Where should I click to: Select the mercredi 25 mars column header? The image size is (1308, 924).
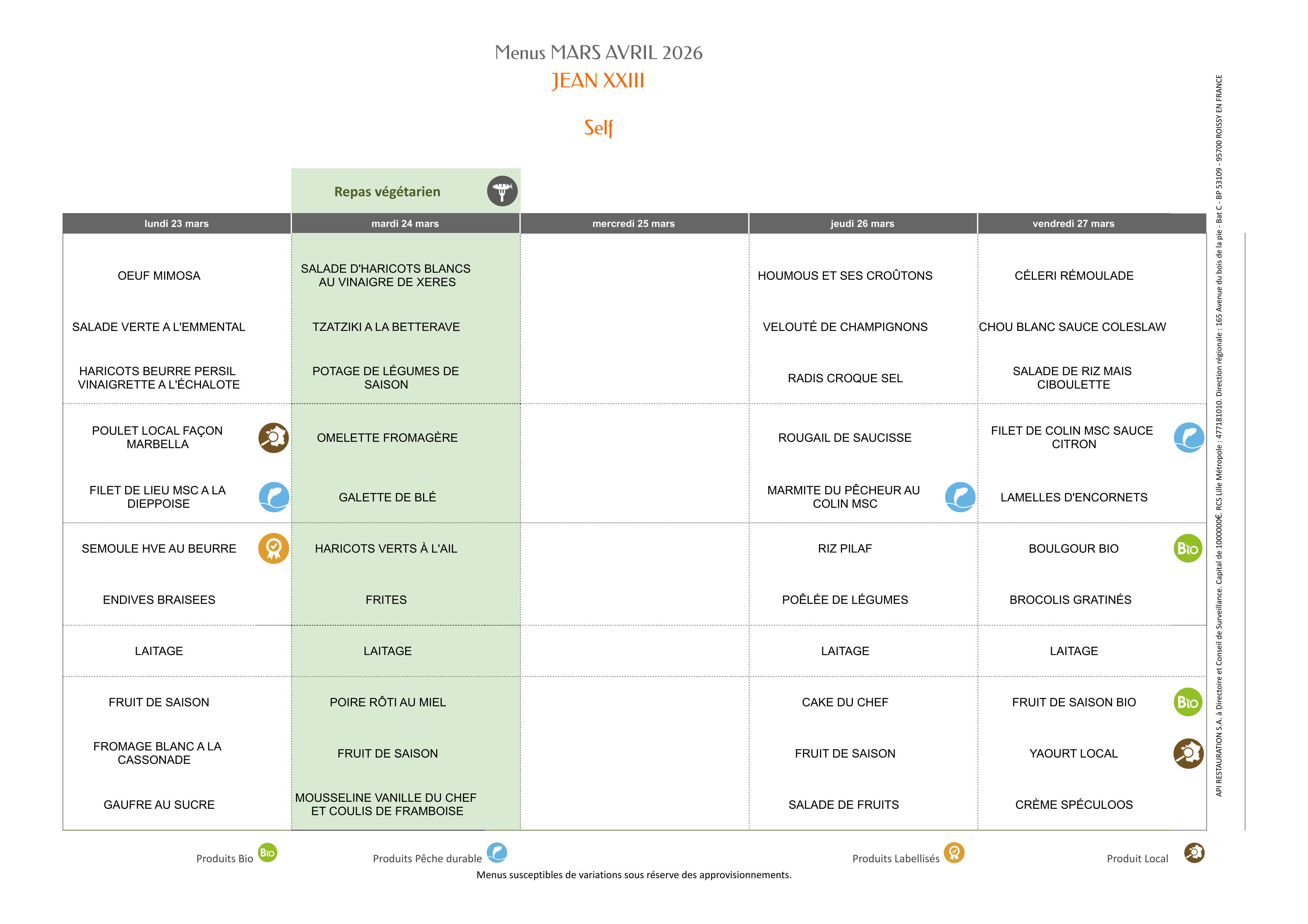pyautogui.click(x=633, y=224)
